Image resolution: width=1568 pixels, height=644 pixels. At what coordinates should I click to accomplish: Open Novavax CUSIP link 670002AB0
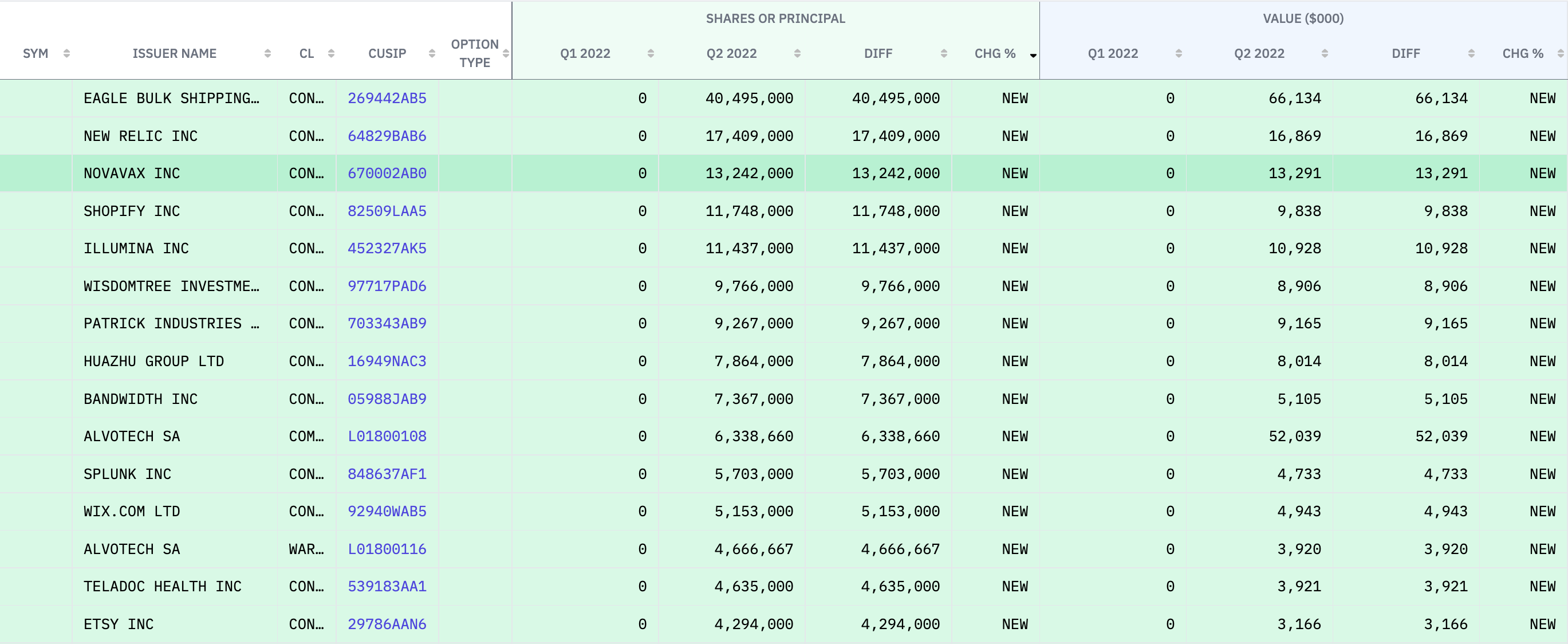pyautogui.click(x=387, y=174)
